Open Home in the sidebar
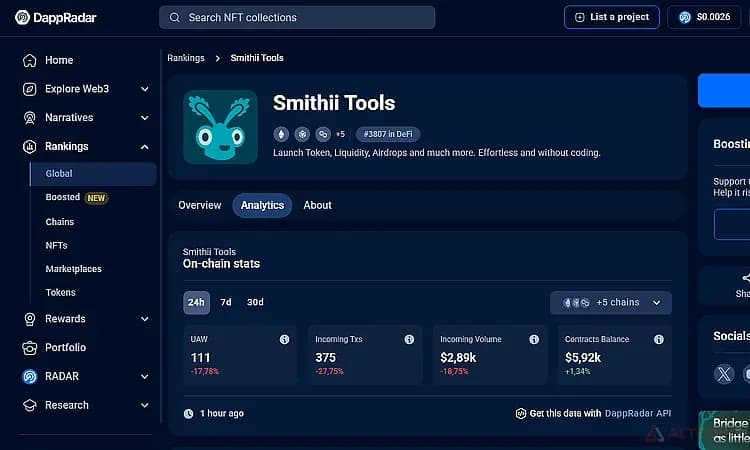 [59, 60]
